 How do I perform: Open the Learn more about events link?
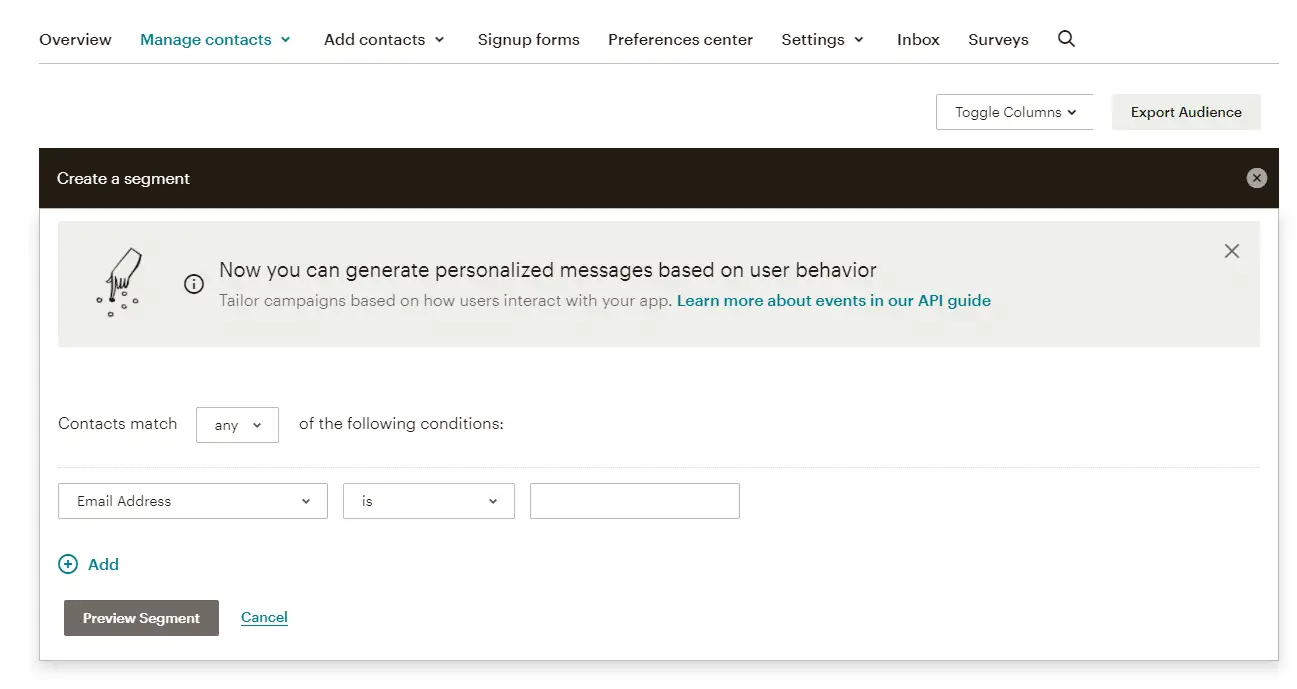834,300
